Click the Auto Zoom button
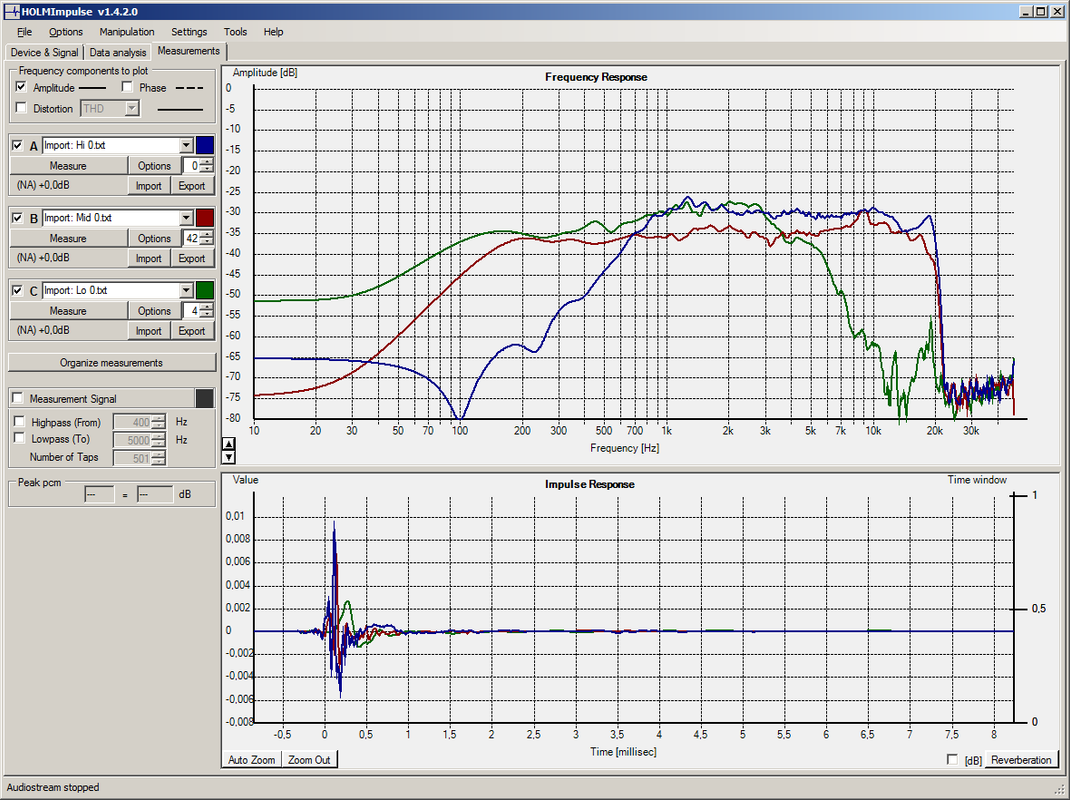1070x800 pixels. pyautogui.click(x=252, y=760)
